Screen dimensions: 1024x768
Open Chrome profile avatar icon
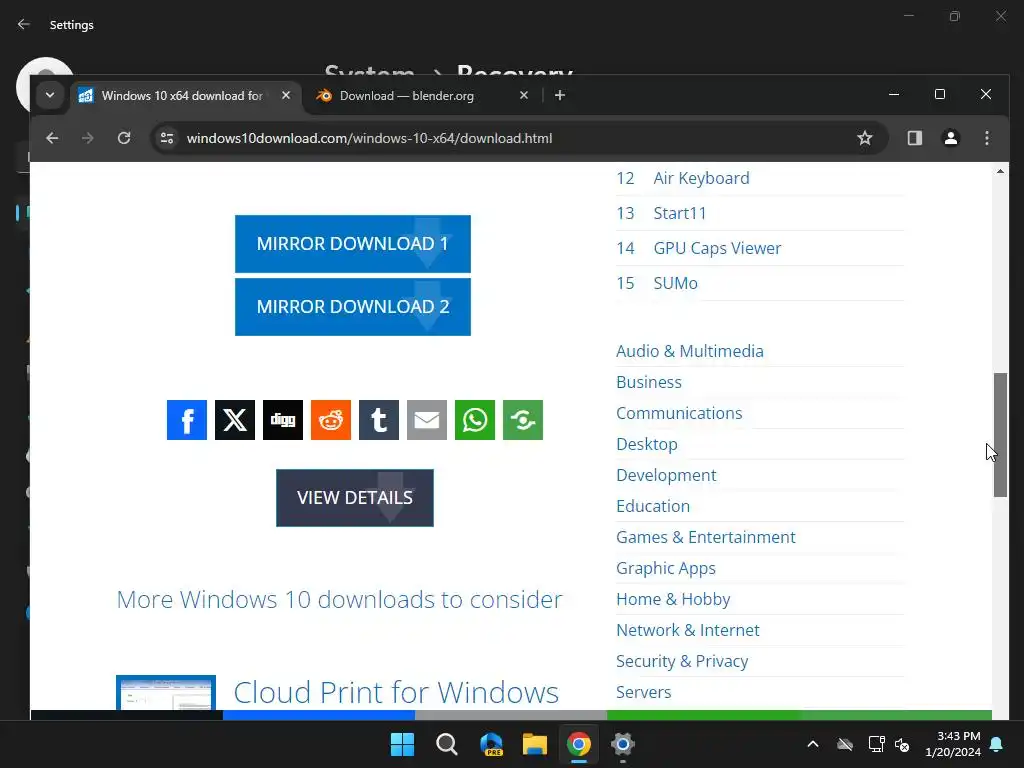951,138
